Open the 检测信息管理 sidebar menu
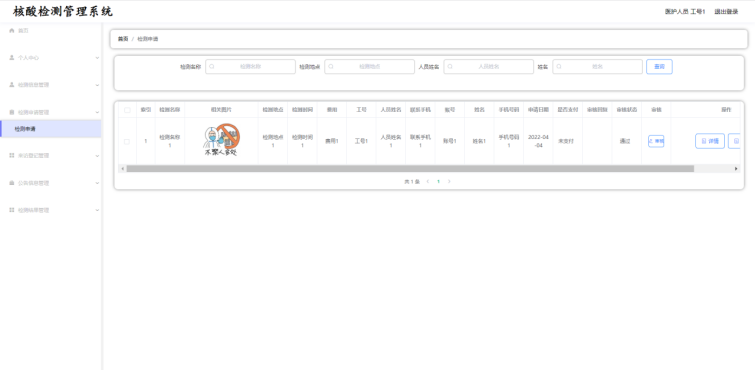 pyautogui.click(x=51, y=85)
